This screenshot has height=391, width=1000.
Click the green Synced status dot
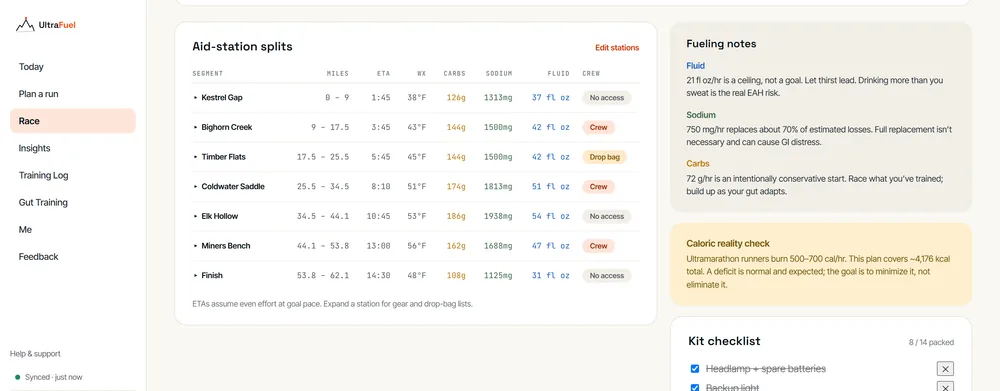[18, 377]
